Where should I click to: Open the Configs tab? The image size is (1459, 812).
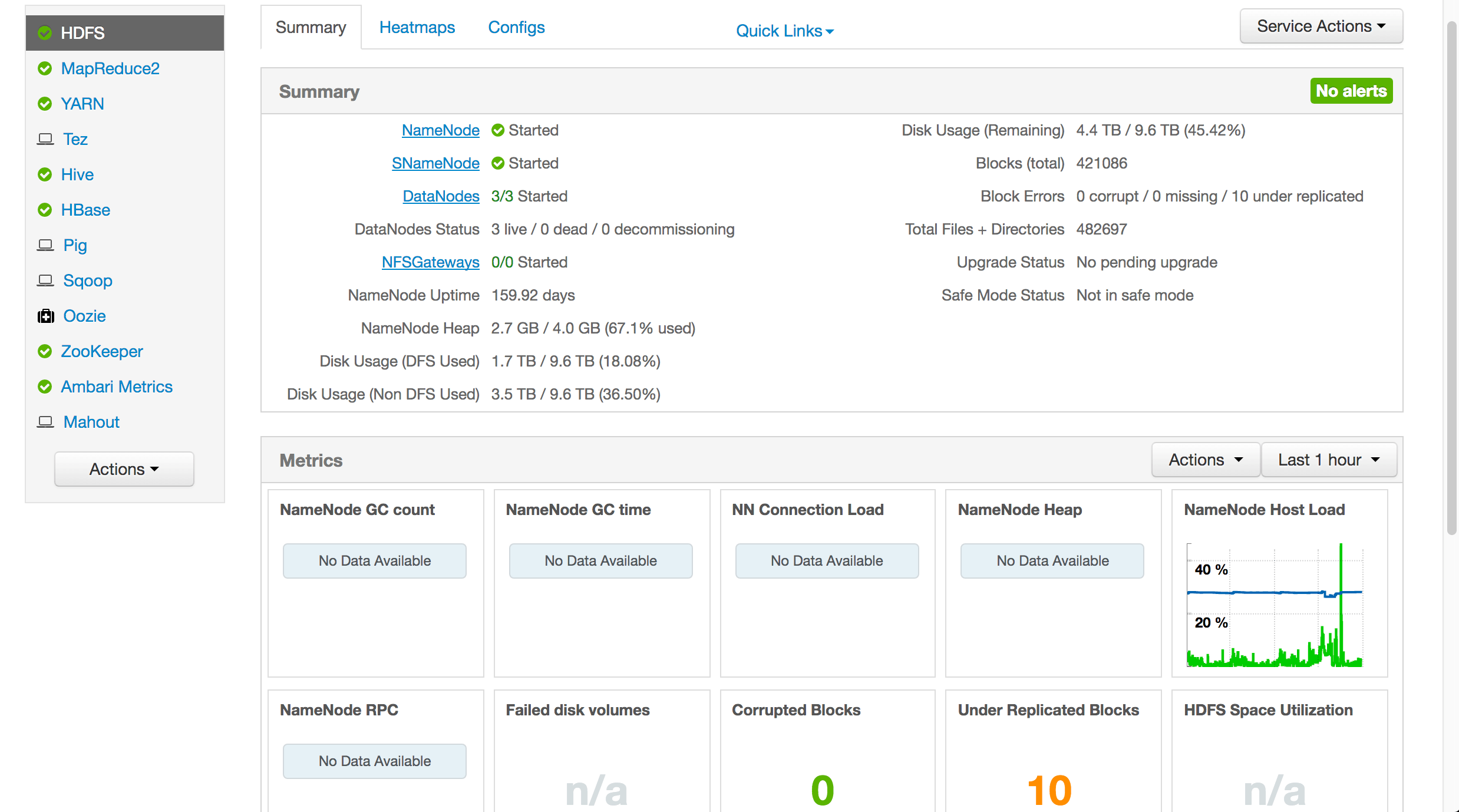click(x=516, y=27)
